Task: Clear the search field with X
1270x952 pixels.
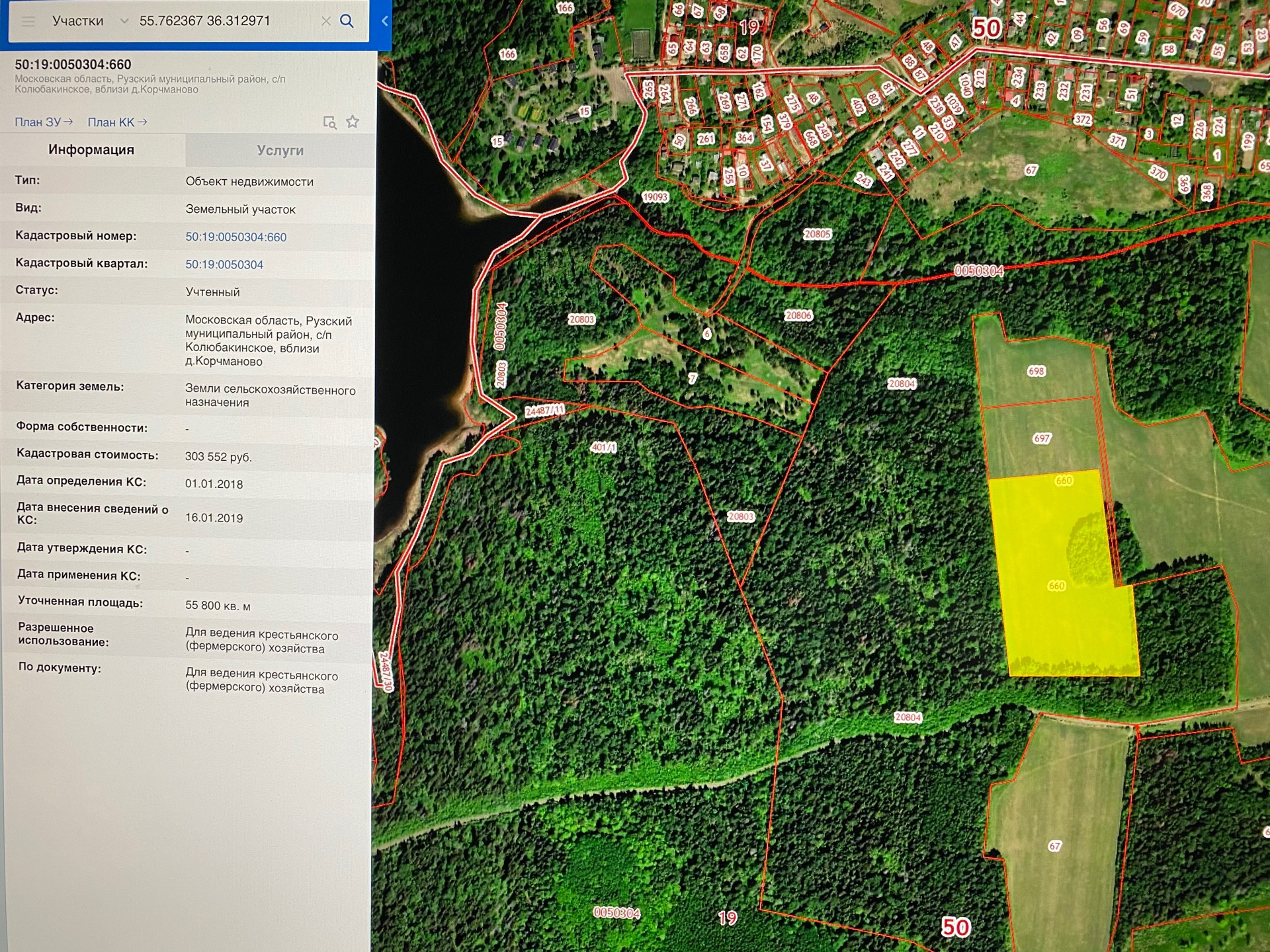Action: tap(325, 21)
